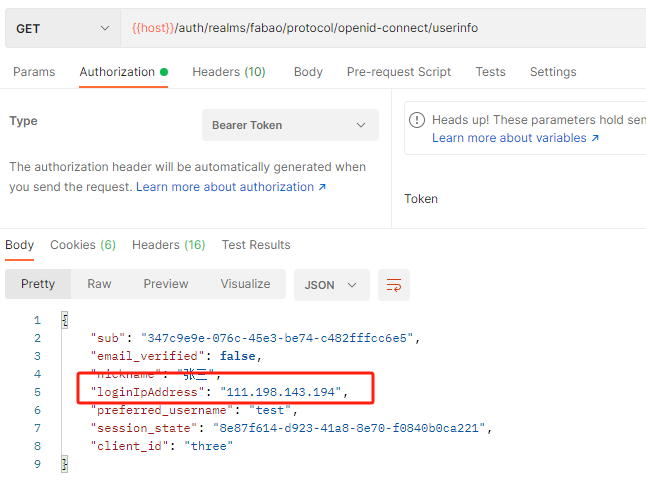Image resolution: width=646 pixels, height=481 pixels.
Task: Show the response Cookies (6) tab
Action: [83, 245]
